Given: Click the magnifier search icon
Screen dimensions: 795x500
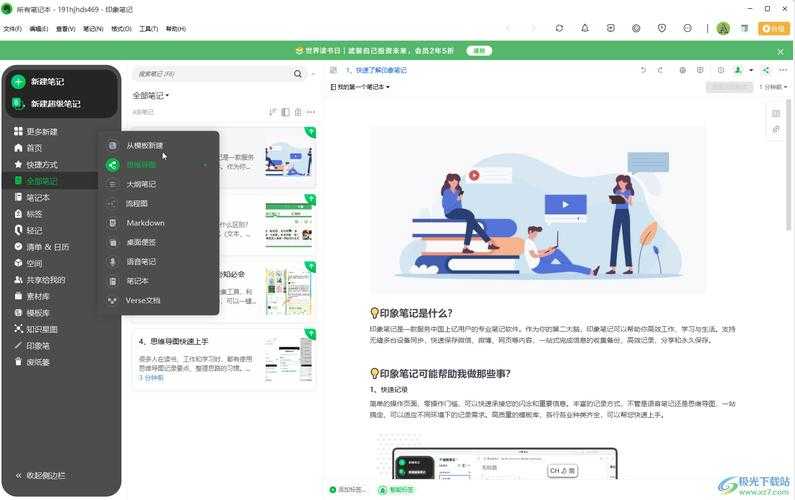Looking at the screenshot, I should (x=298, y=74).
